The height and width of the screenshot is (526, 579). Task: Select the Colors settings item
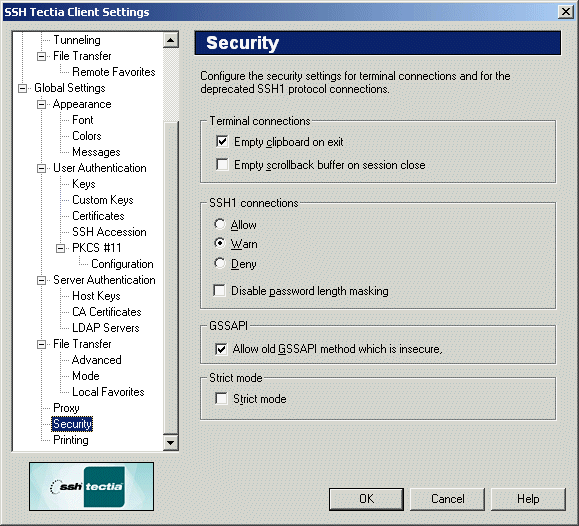pyautogui.click(x=87, y=136)
